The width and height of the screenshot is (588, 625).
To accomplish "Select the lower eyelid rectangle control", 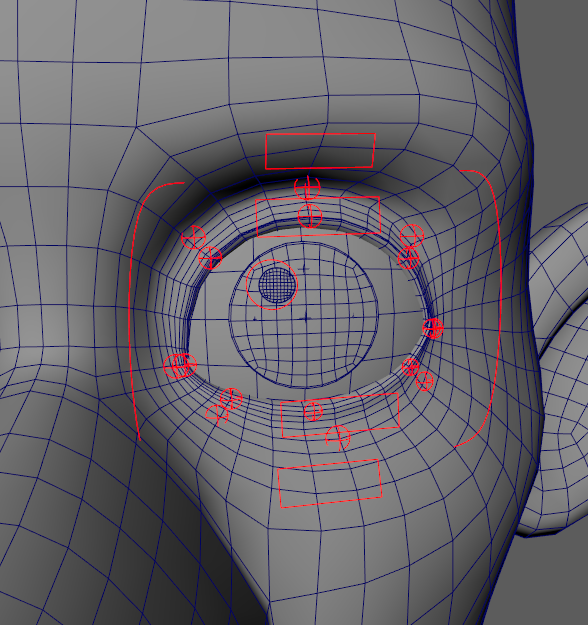I will coord(340,415).
